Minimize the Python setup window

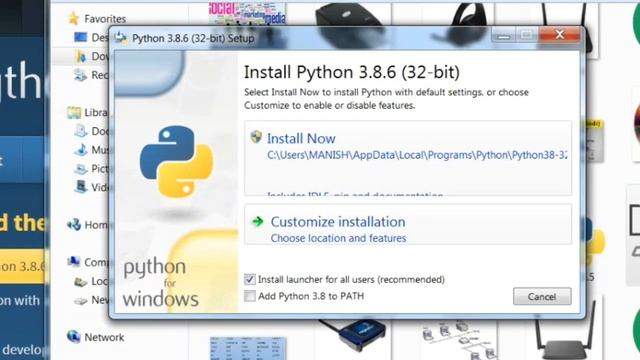pos(503,35)
